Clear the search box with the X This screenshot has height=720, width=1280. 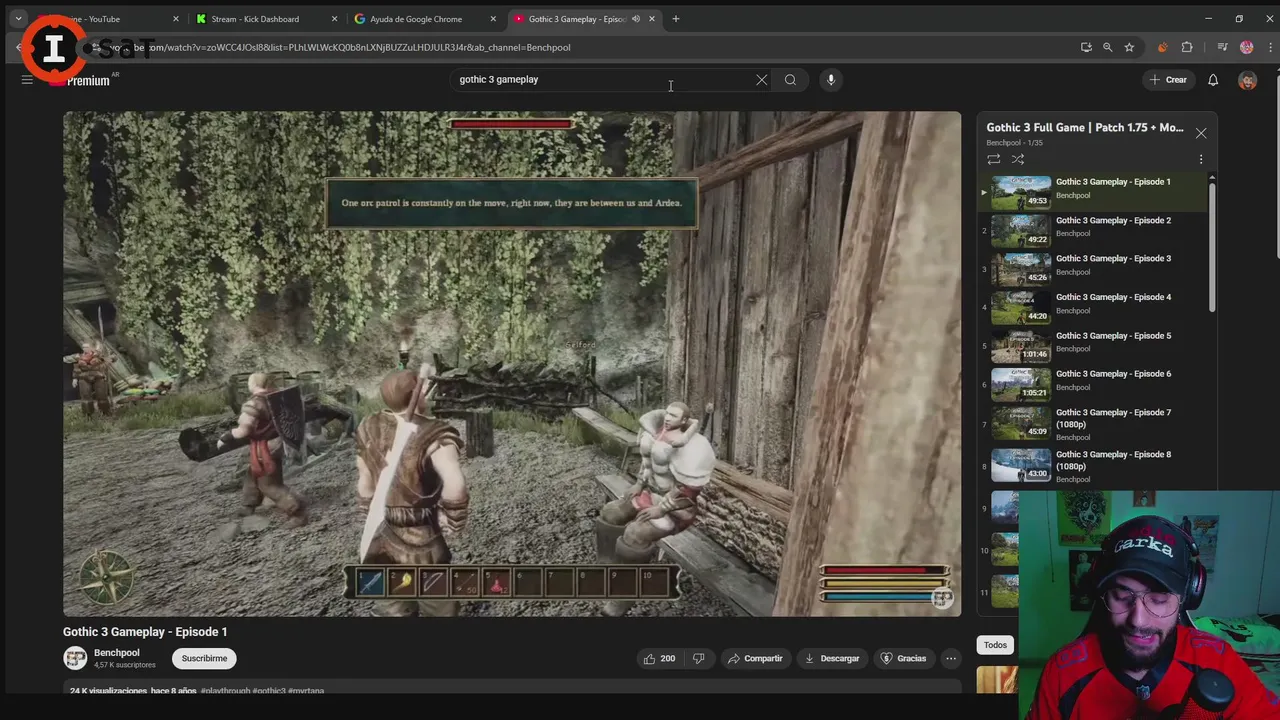762,80
